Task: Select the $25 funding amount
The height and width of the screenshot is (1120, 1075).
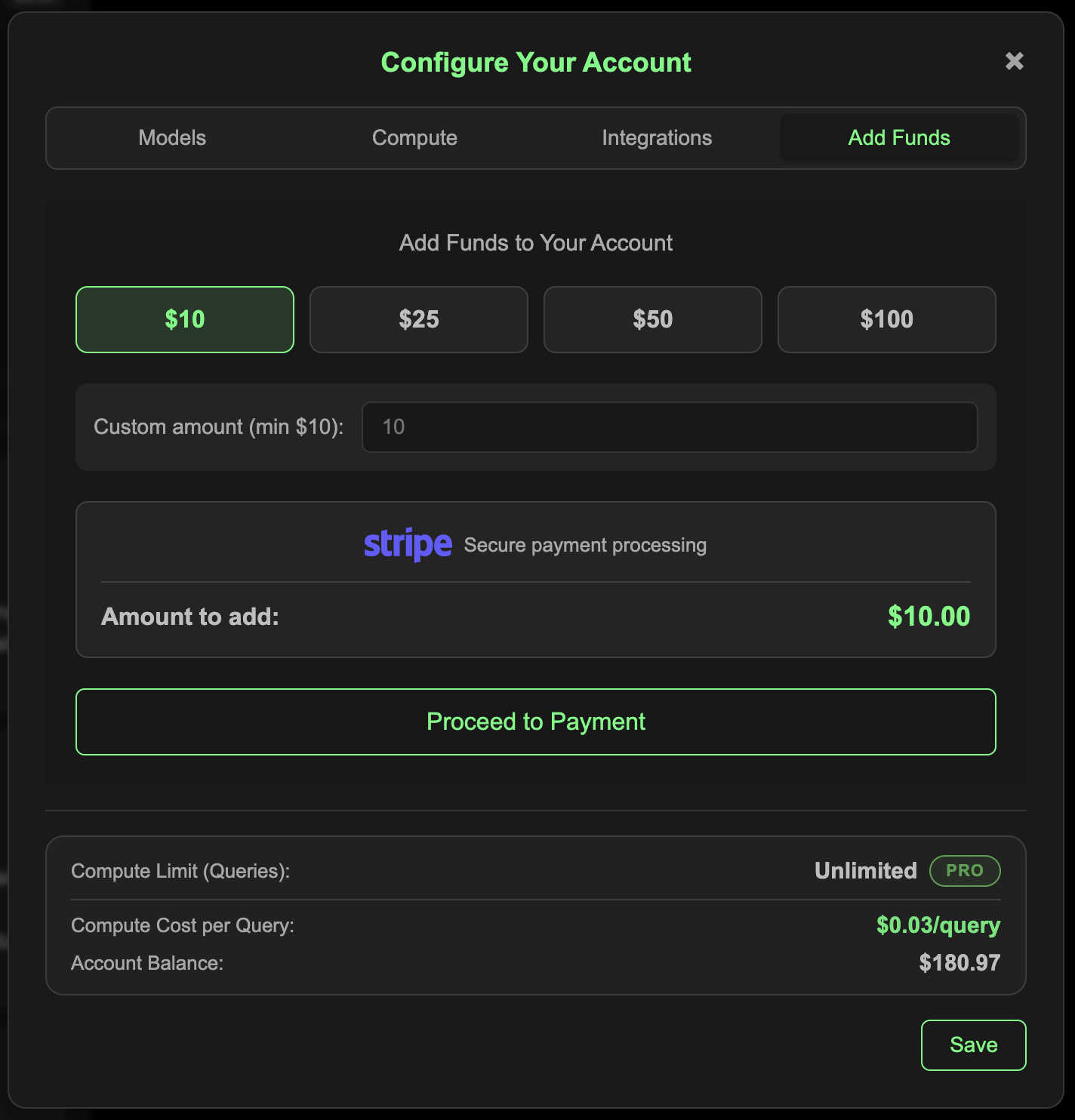Action: pyautogui.click(x=418, y=319)
